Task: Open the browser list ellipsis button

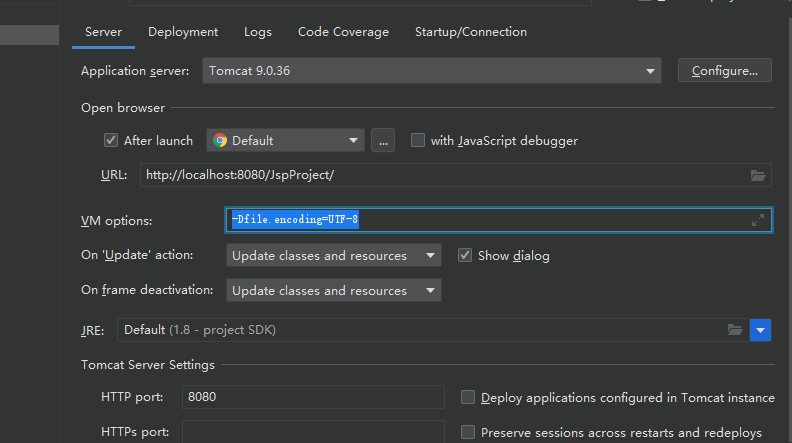Action: tap(383, 140)
